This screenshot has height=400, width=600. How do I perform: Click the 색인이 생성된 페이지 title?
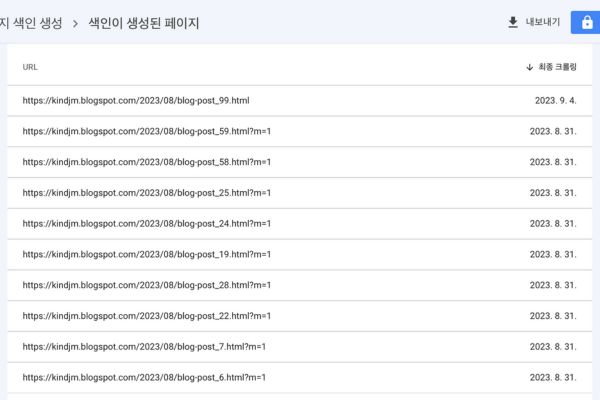pyautogui.click(x=144, y=23)
